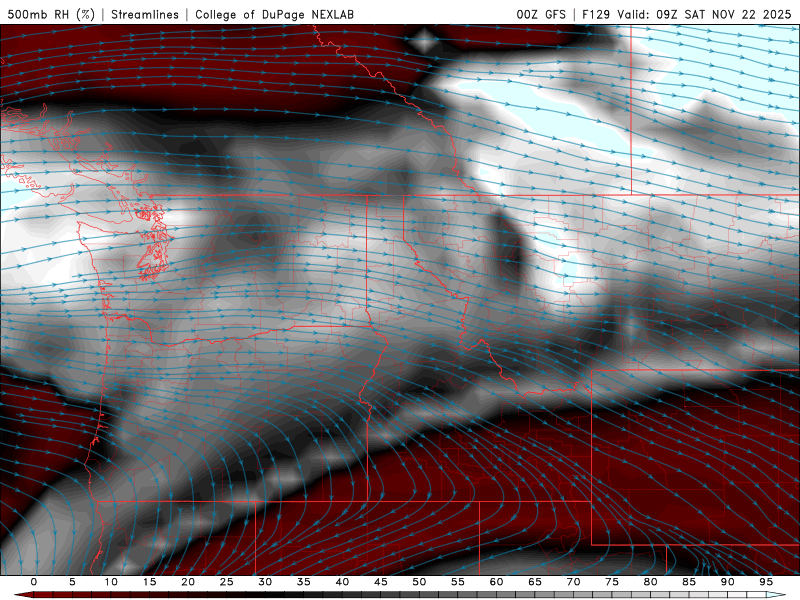
Task: Click the '60' label on the color scale
Action: (496, 582)
